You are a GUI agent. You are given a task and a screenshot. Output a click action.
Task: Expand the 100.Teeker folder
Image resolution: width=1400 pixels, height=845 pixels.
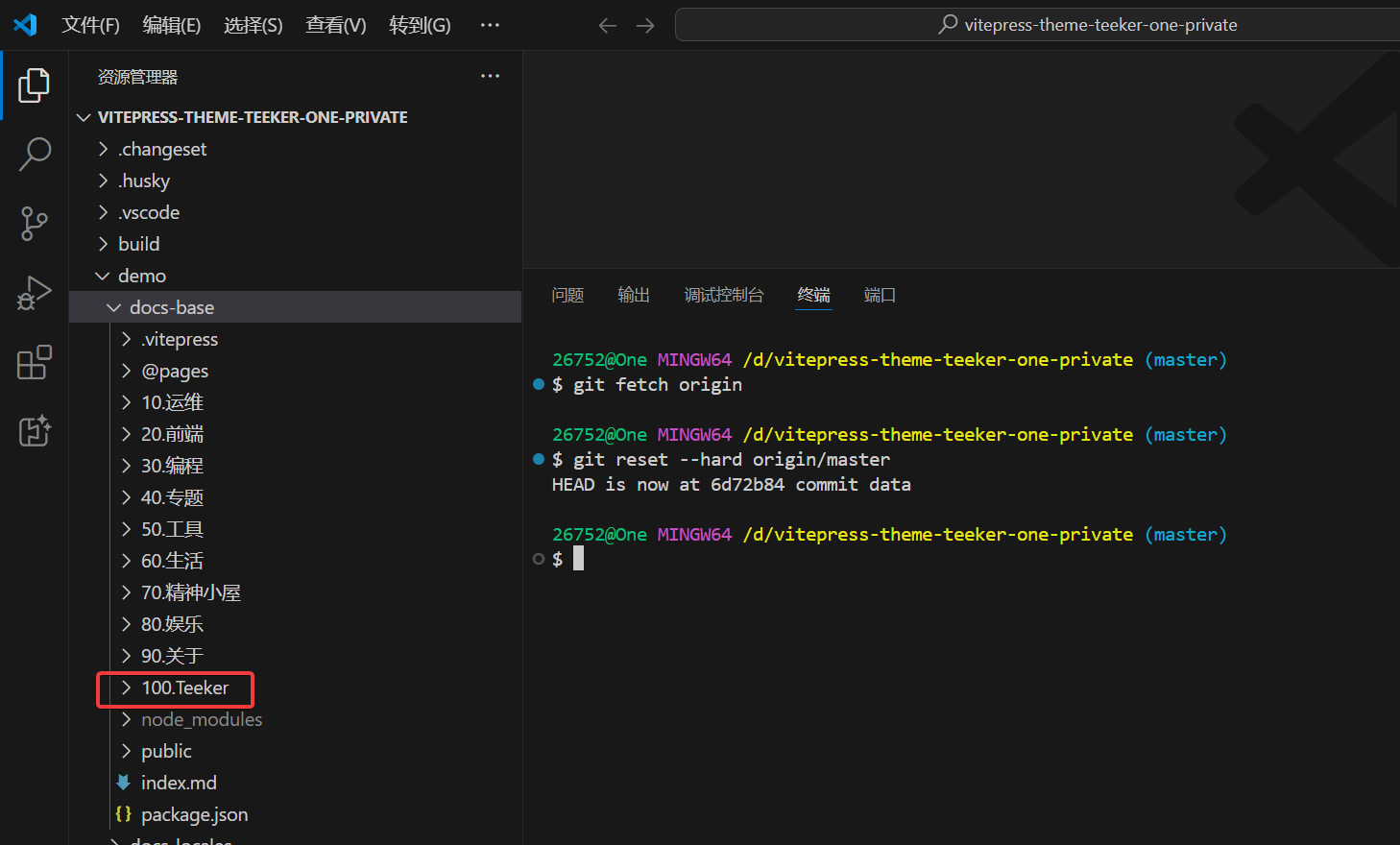(296, 688)
